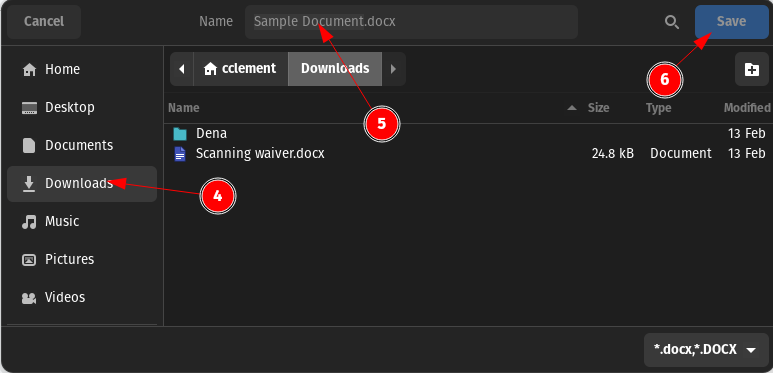Screen dimensions: 773x373
Task: Click the Save button
Action: click(732, 22)
